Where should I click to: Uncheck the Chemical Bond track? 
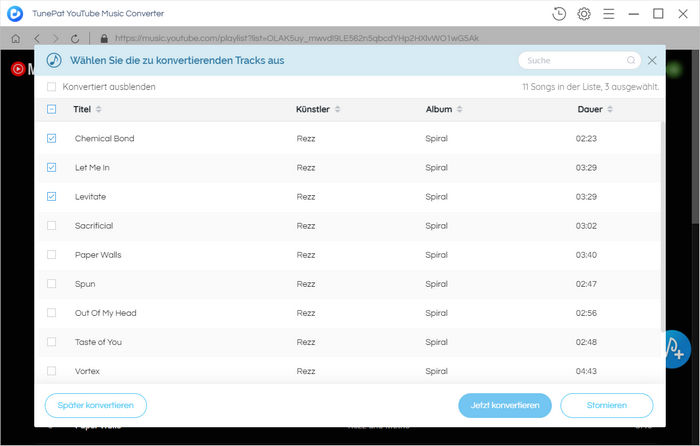coord(52,138)
